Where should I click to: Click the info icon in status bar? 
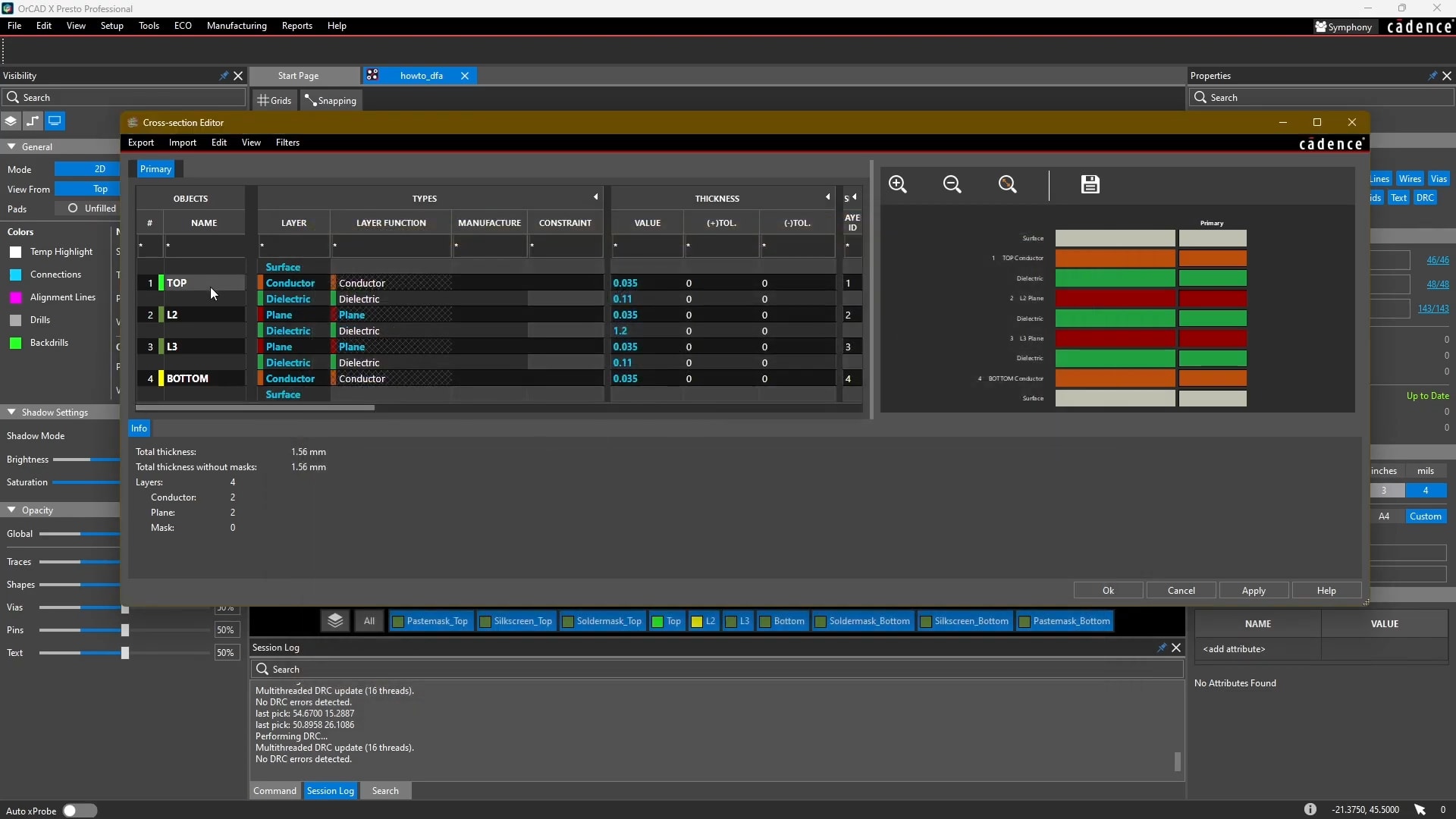click(1310, 809)
